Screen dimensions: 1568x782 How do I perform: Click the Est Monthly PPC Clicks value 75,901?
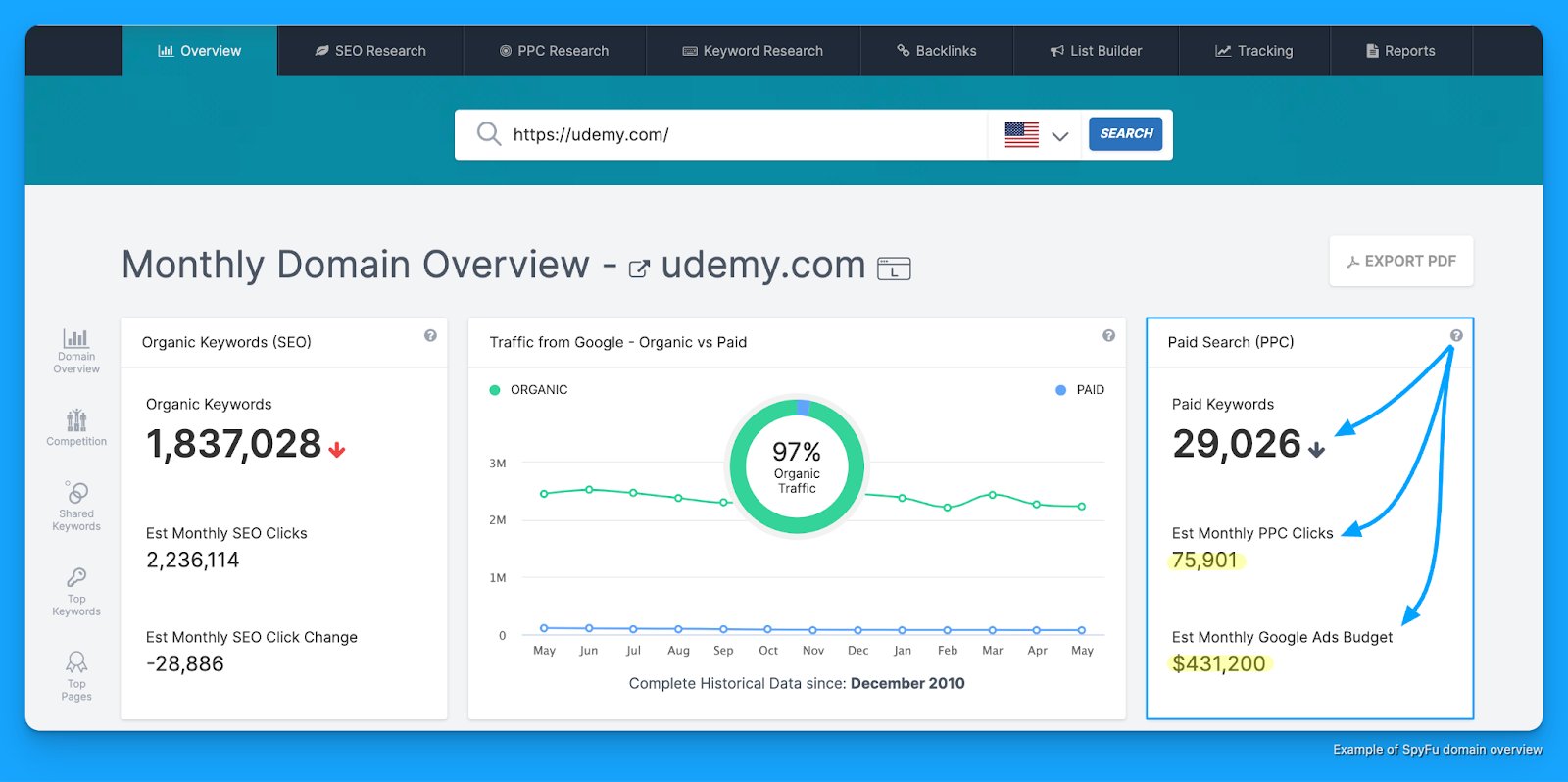point(1205,561)
